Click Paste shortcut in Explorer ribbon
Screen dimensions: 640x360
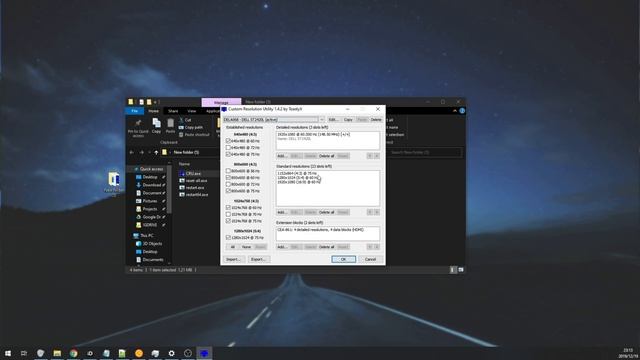click(194, 135)
